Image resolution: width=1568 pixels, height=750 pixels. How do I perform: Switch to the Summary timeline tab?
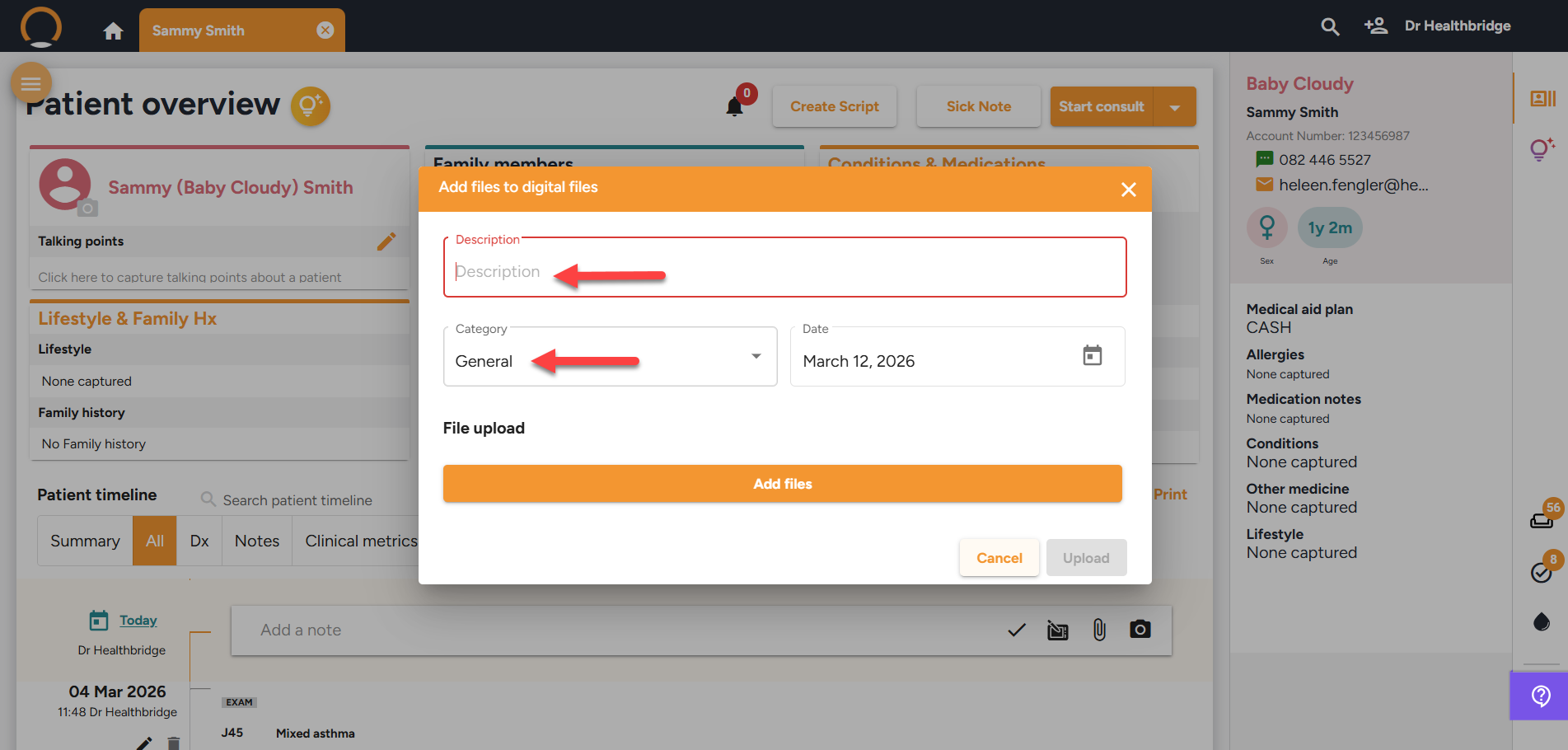point(85,541)
